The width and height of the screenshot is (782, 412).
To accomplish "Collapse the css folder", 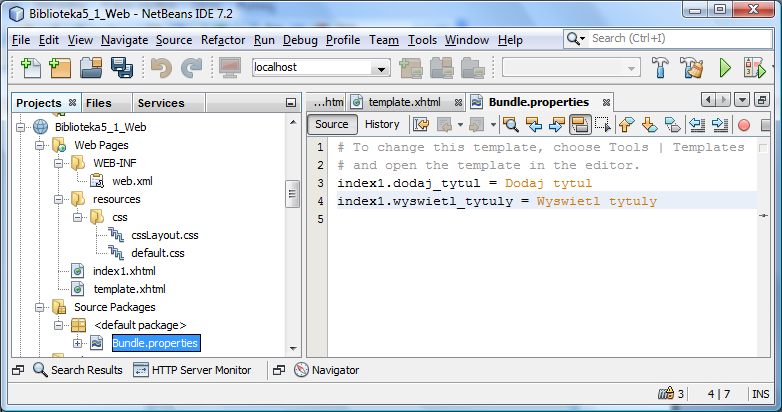I will (x=77, y=217).
